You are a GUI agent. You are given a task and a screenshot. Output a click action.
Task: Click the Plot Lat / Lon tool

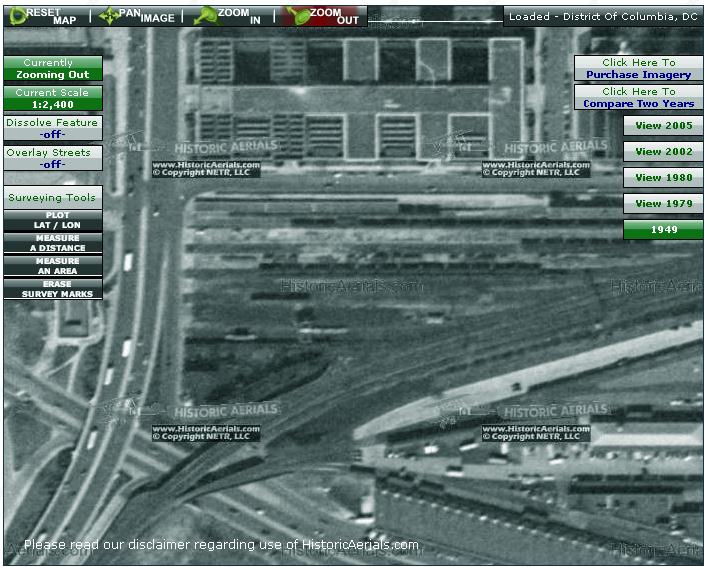pos(52,220)
